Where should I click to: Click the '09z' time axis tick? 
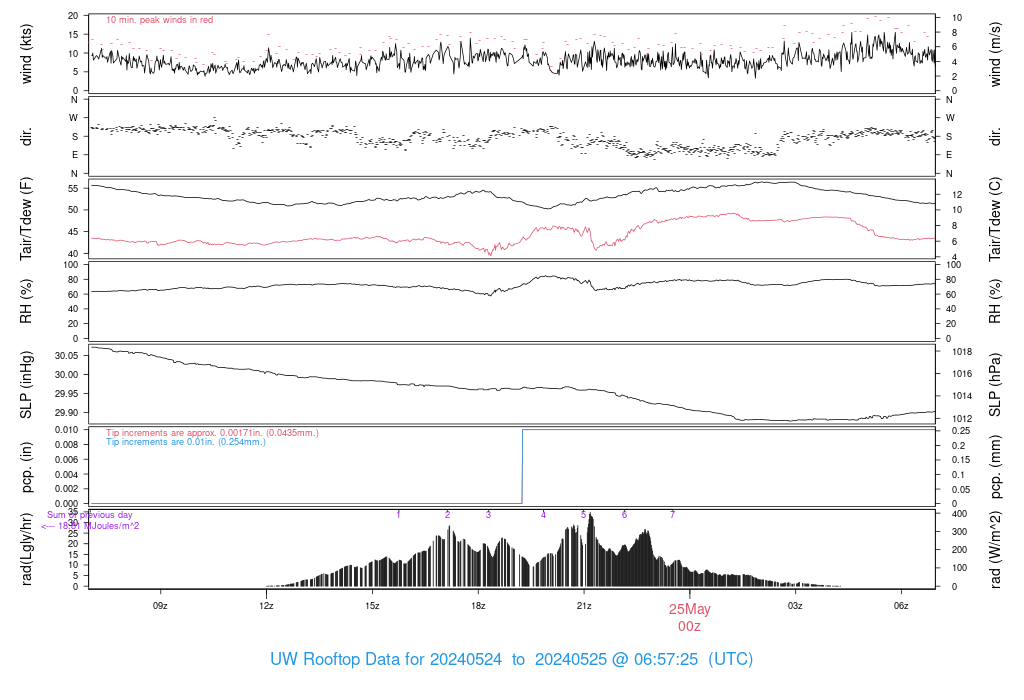click(x=160, y=606)
